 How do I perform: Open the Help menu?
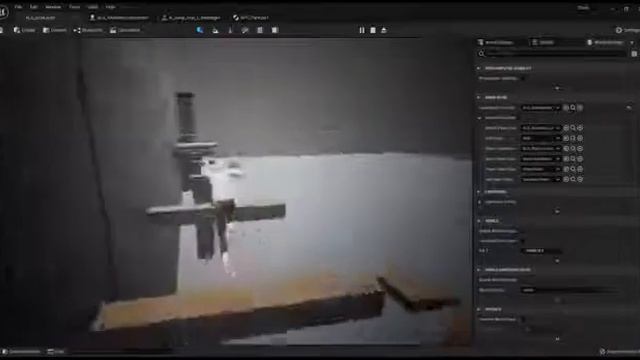click(110, 7)
